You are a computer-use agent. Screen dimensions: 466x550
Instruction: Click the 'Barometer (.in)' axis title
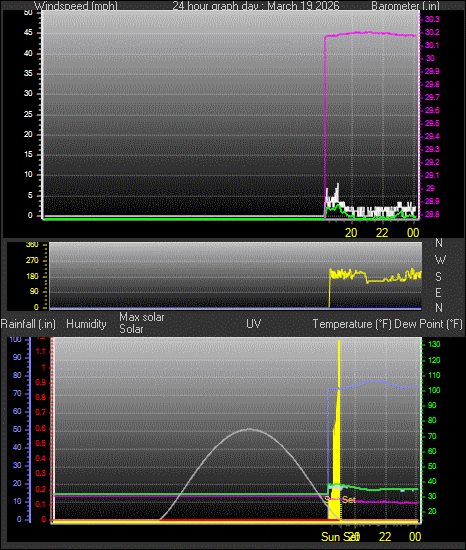(405, 6)
